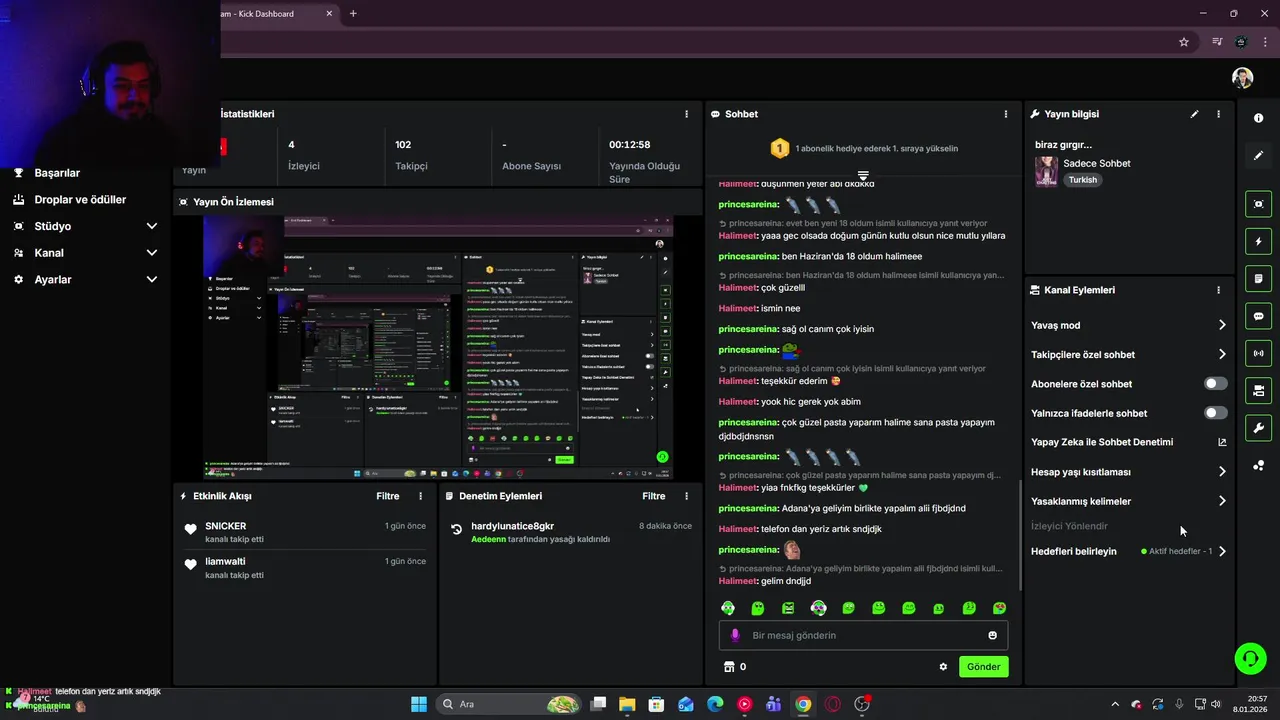Toggle the chat bubble widget icon in sidebar

[1258, 316]
